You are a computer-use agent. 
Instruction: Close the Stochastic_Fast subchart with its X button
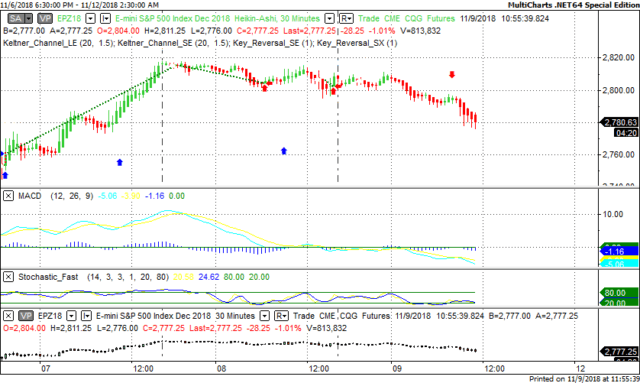pyautogui.click(x=8, y=277)
